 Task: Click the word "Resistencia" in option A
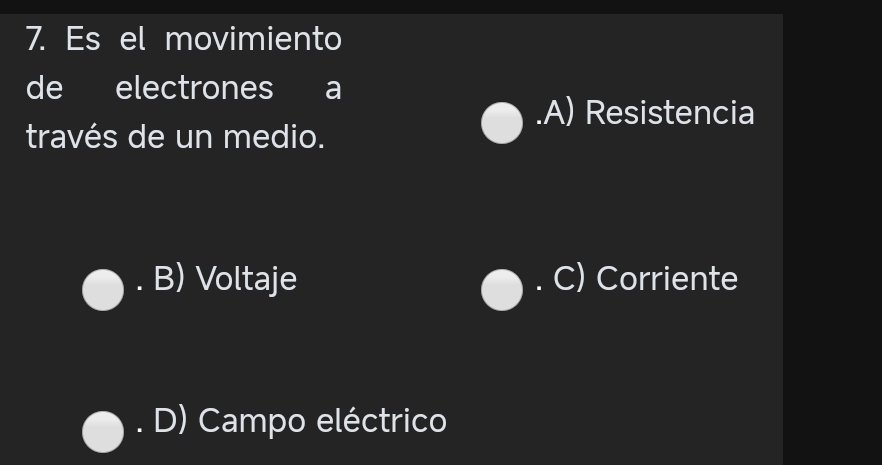[x=669, y=113]
